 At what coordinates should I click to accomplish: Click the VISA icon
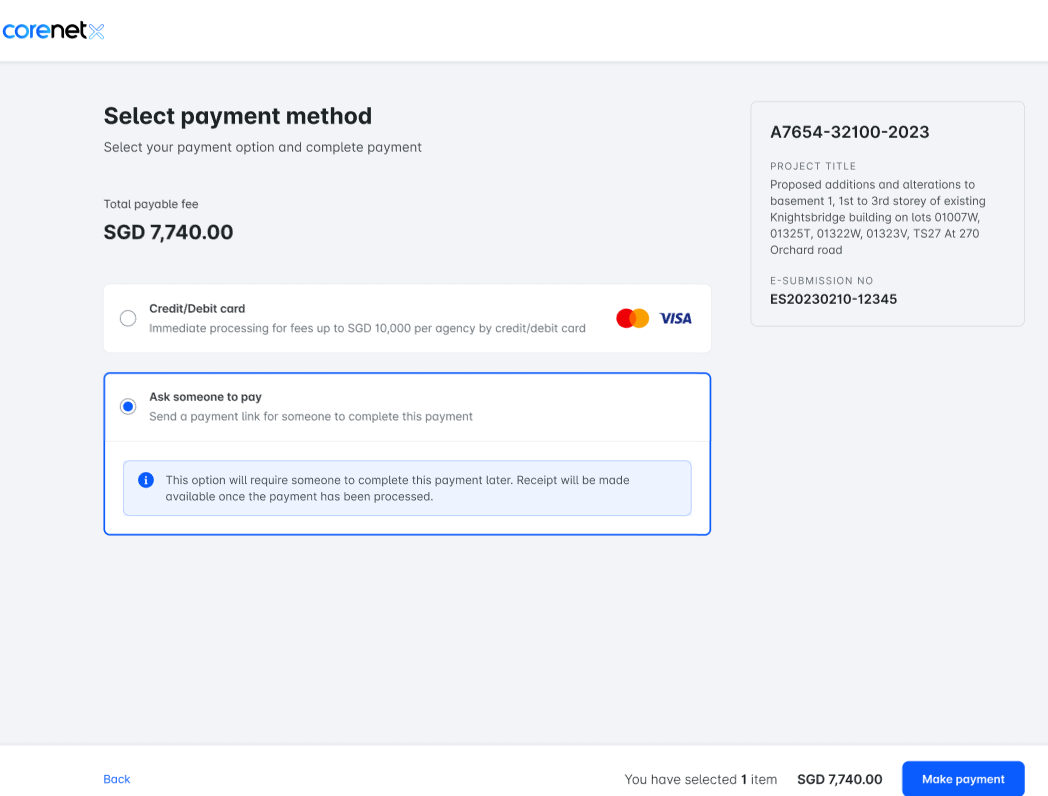pyautogui.click(x=674, y=317)
